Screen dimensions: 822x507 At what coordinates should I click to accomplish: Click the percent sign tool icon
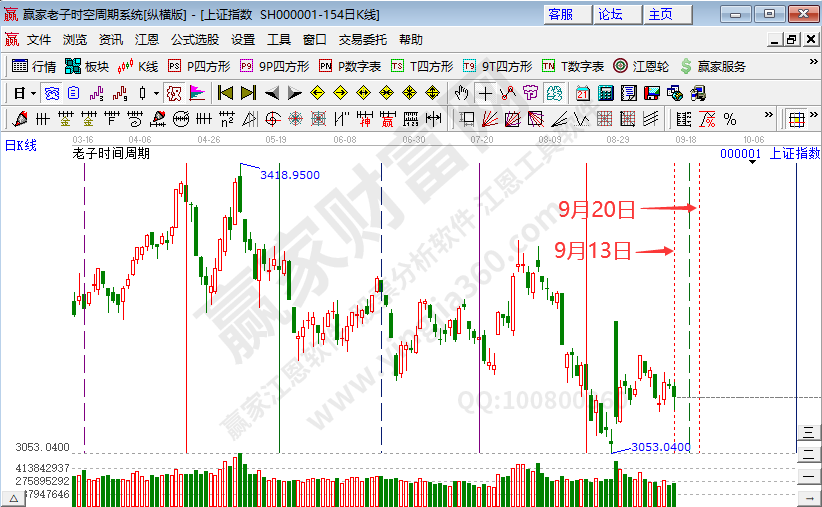point(730,119)
